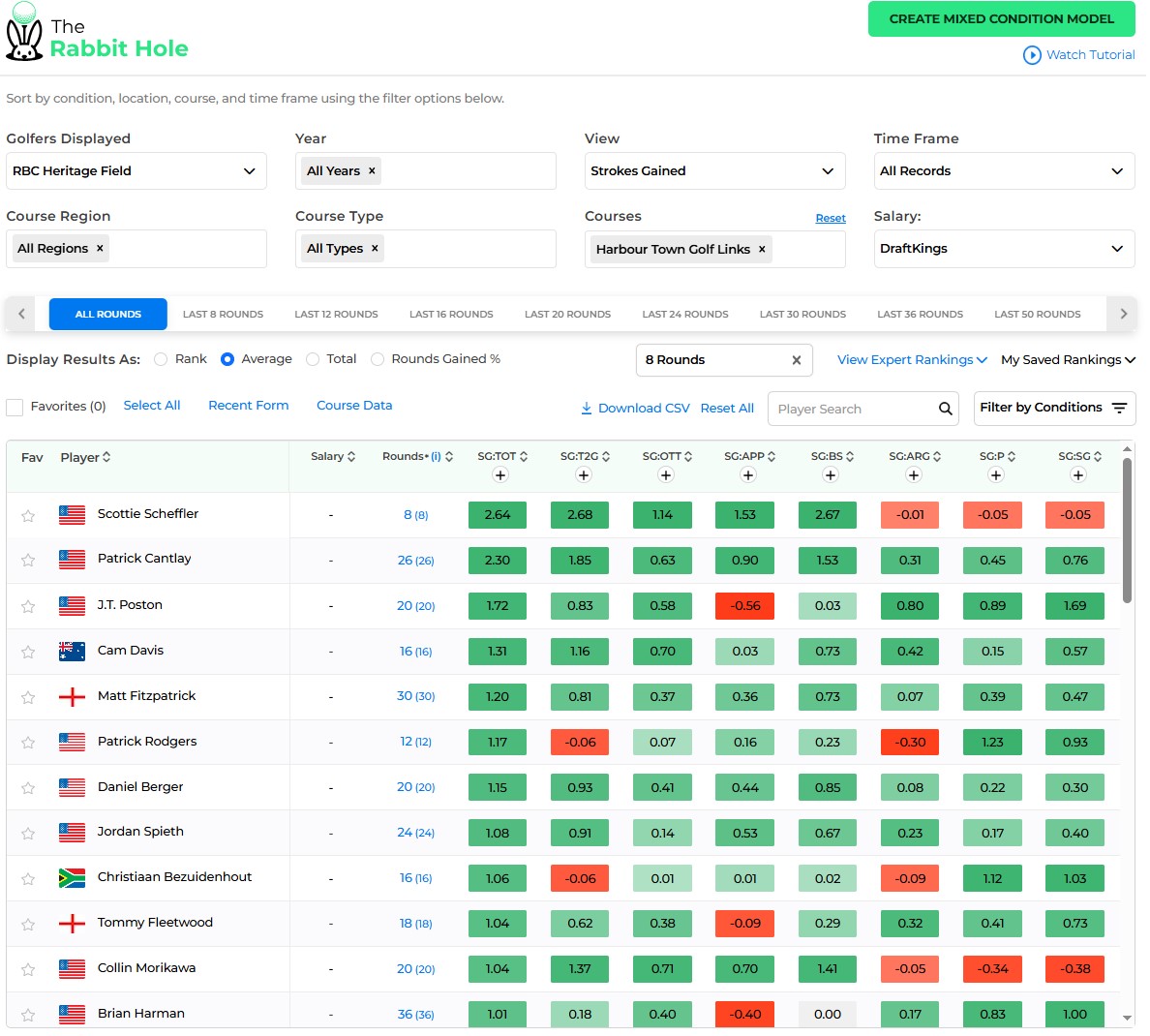The height and width of the screenshot is (1036, 1150).
Task: Open Course Data link
Action: pos(355,407)
